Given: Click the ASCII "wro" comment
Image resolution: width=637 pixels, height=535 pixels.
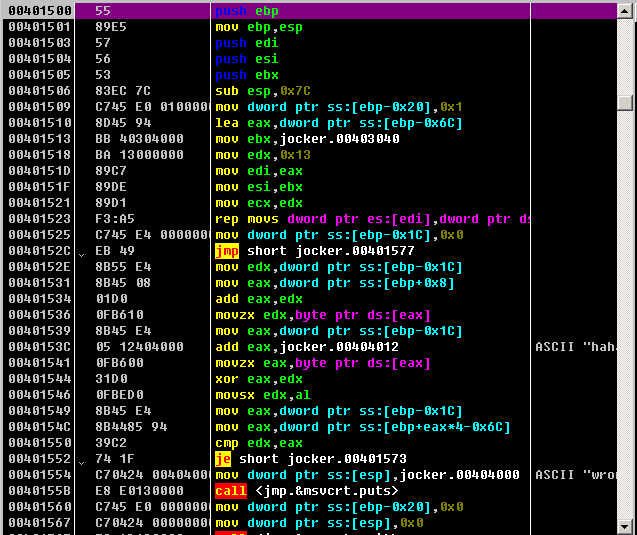Looking at the screenshot, I should [x=575, y=475].
